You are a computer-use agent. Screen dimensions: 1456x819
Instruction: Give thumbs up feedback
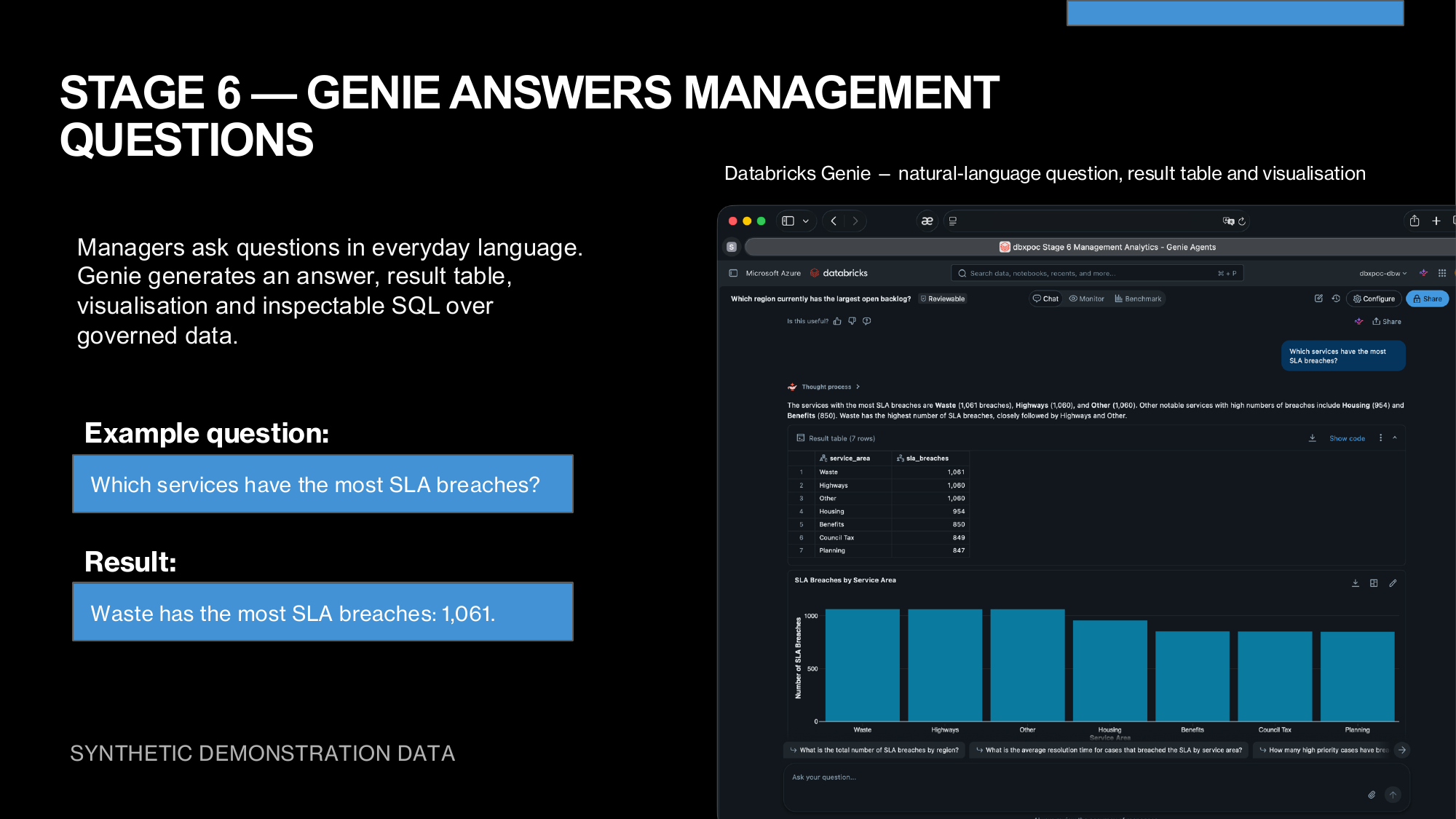pyautogui.click(x=837, y=321)
